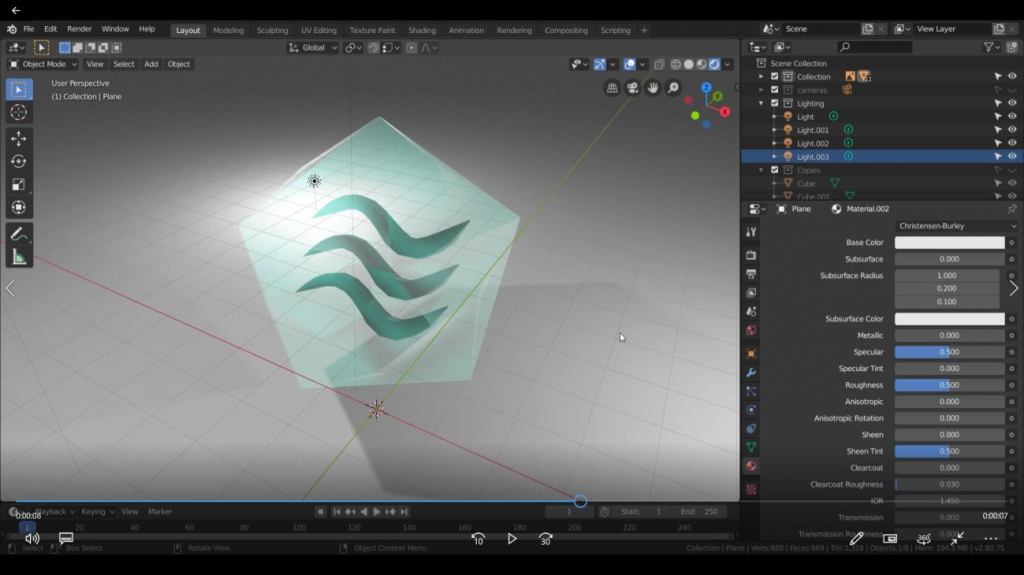Hide the Lighting collection eye icon
Image resolution: width=1024 pixels, height=575 pixels.
point(1012,103)
